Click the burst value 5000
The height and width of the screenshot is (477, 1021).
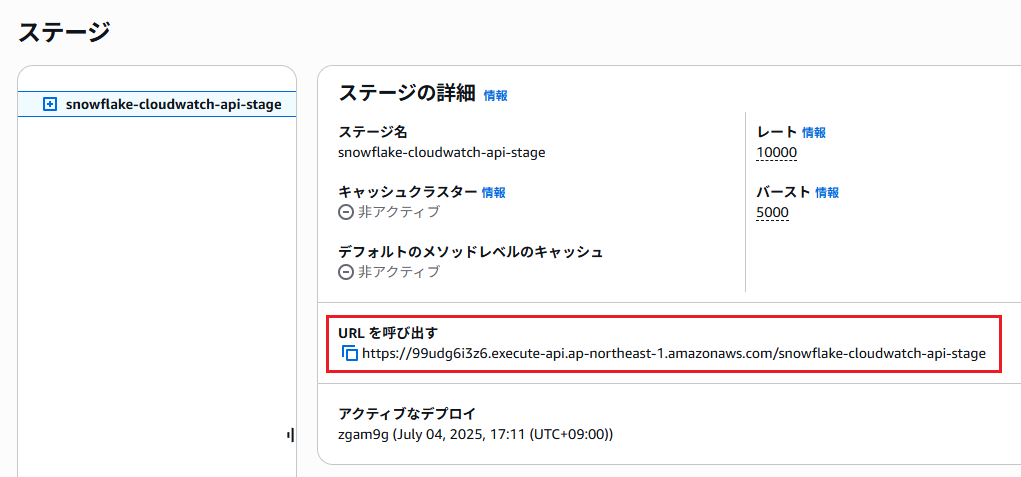point(772,213)
